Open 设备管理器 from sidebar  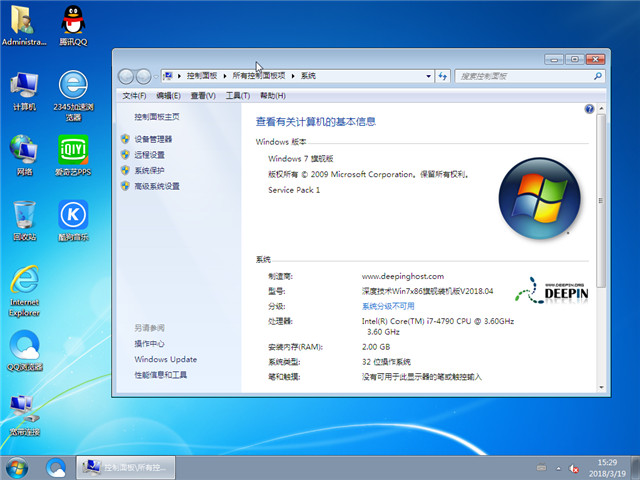click(153, 139)
